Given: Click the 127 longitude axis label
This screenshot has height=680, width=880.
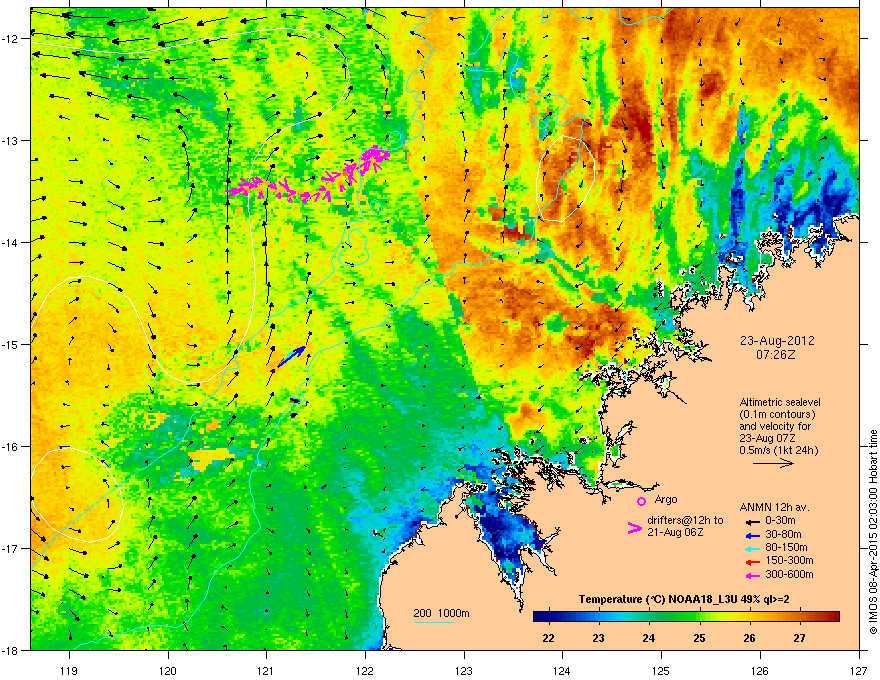Looking at the screenshot, I should click(859, 670).
